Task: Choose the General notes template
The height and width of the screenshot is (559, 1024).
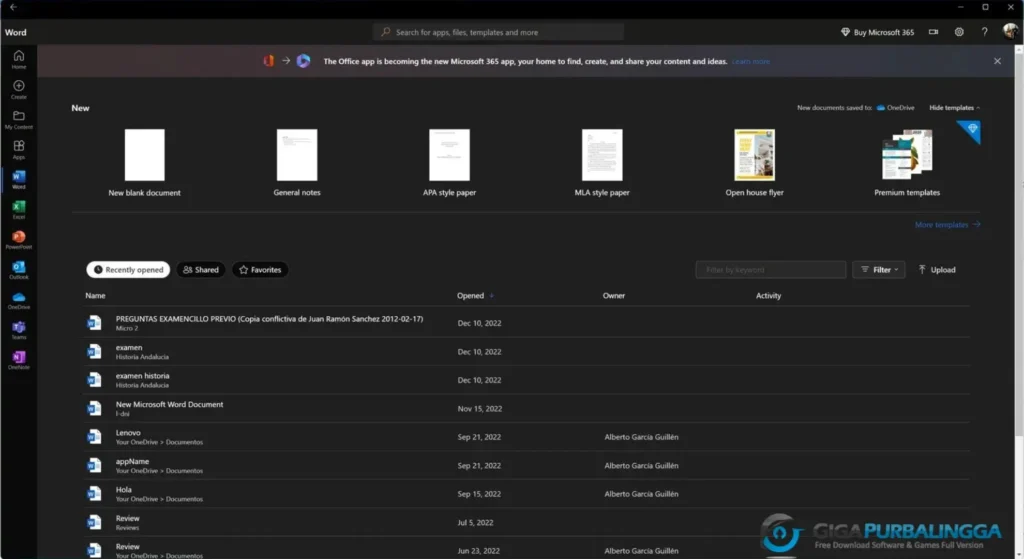Action: [297, 163]
